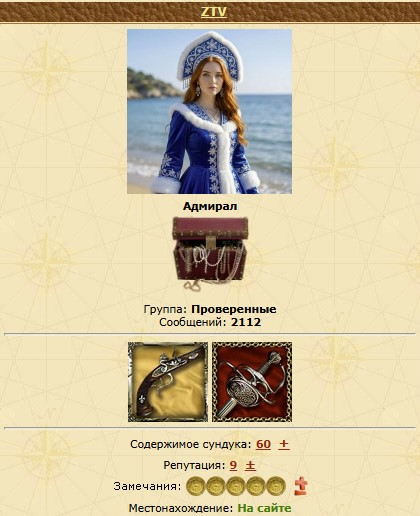Screen dimensions: 420x516
Task: Click the fourth gold warning coin
Action: pos(256,486)
